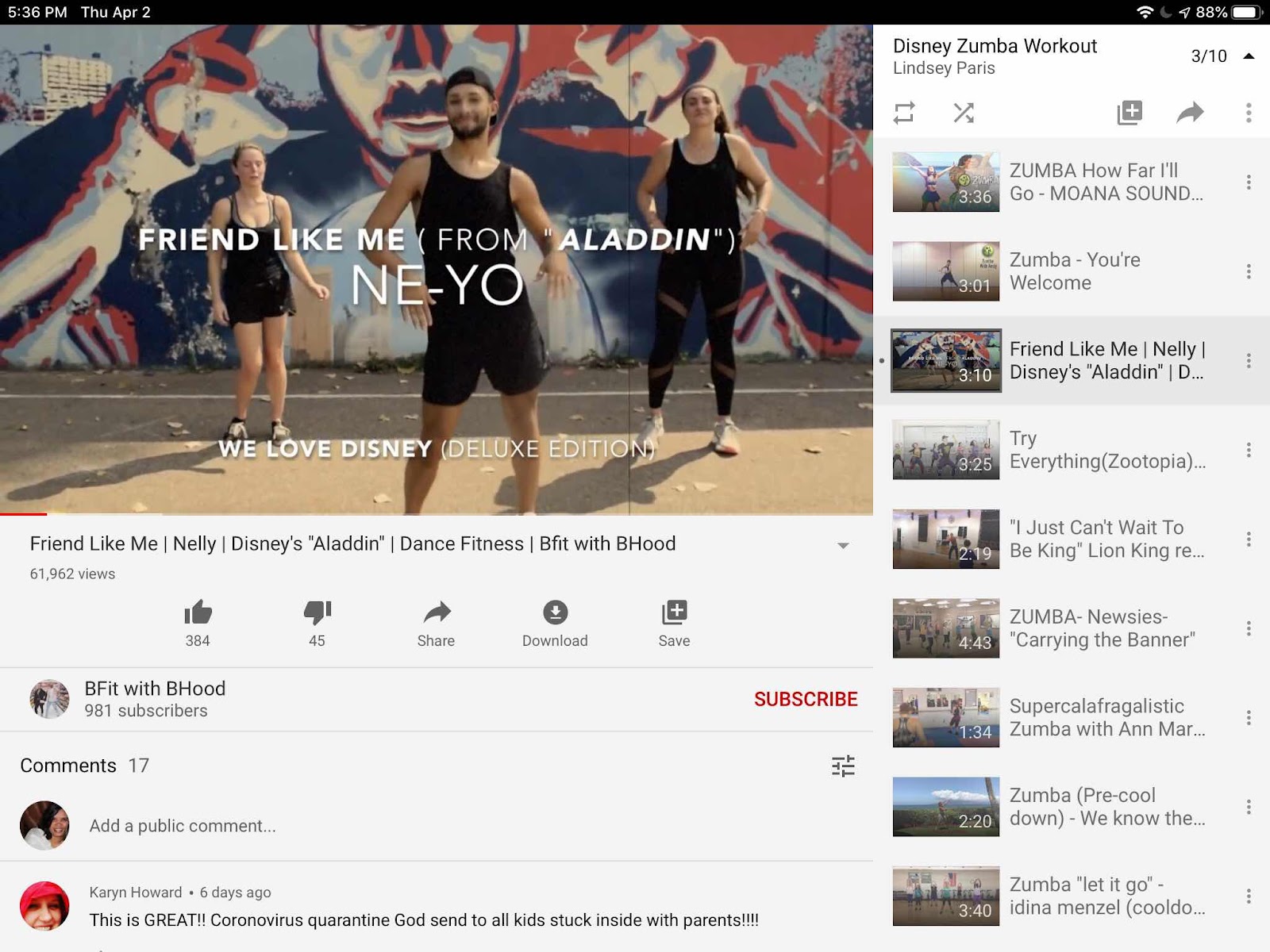The height and width of the screenshot is (952, 1270).
Task: Open options for Try Everything(Zootopia) video
Action: pyautogui.click(x=1249, y=450)
